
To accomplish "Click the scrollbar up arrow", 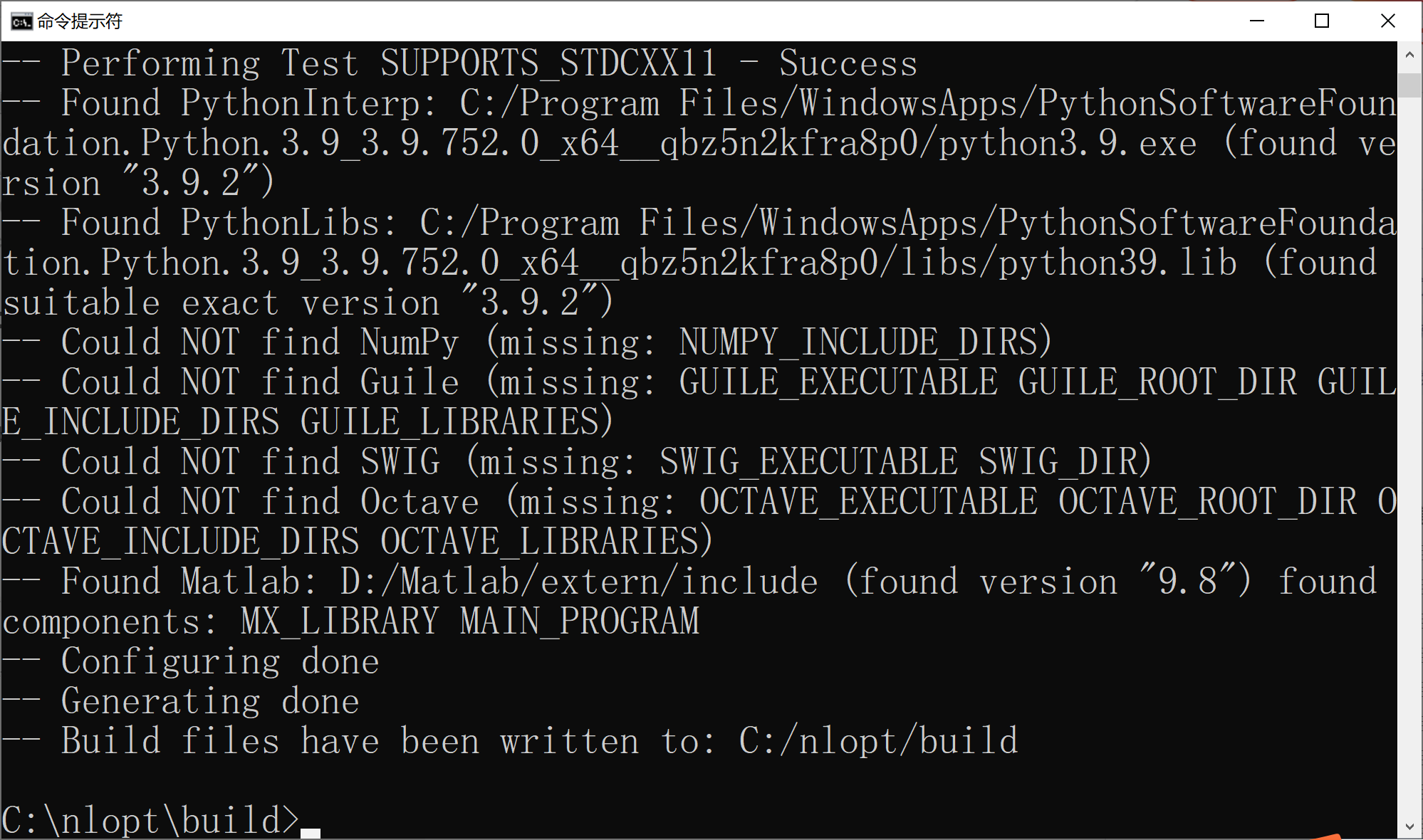I will pos(1409,53).
